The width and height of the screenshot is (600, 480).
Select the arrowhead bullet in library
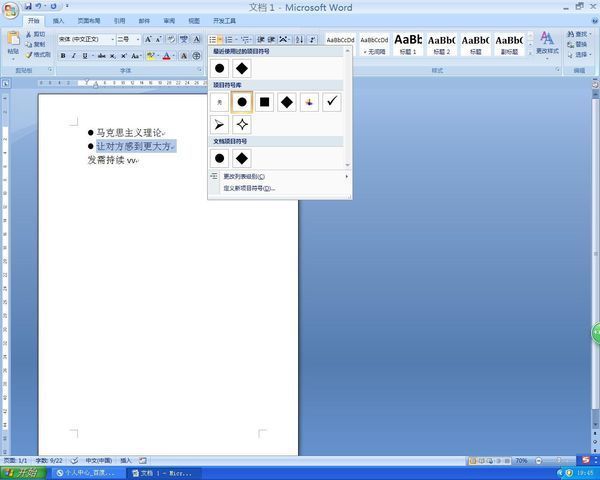click(x=219, y=124)
